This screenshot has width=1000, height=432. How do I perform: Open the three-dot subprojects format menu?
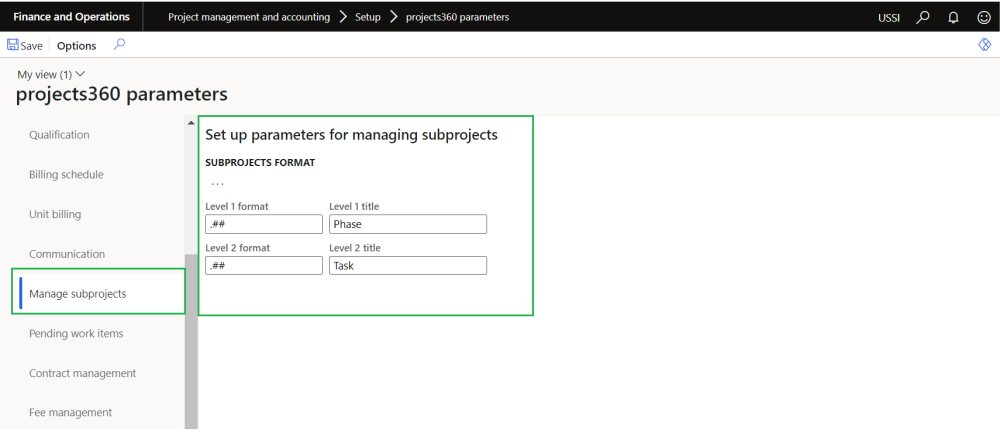tap(217, 184)
